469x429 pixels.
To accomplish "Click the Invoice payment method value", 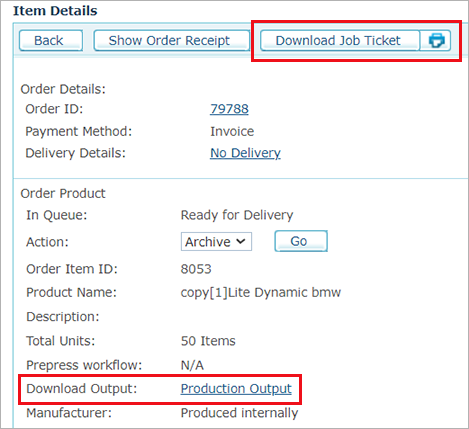I will tap(232, 131).
